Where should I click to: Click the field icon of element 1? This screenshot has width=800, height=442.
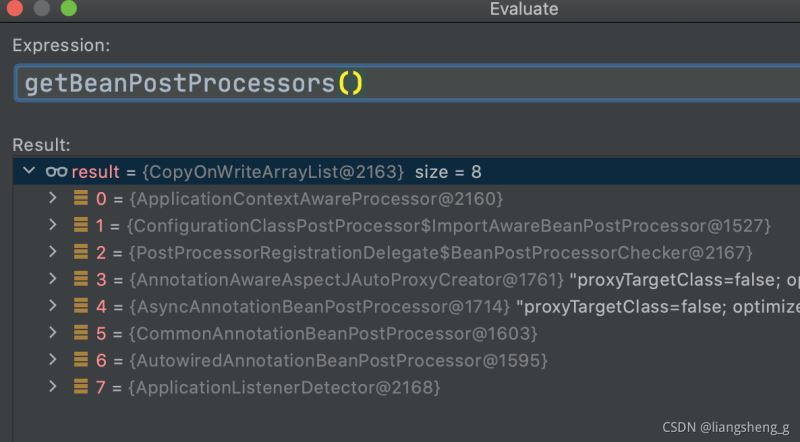coord(81,225)
